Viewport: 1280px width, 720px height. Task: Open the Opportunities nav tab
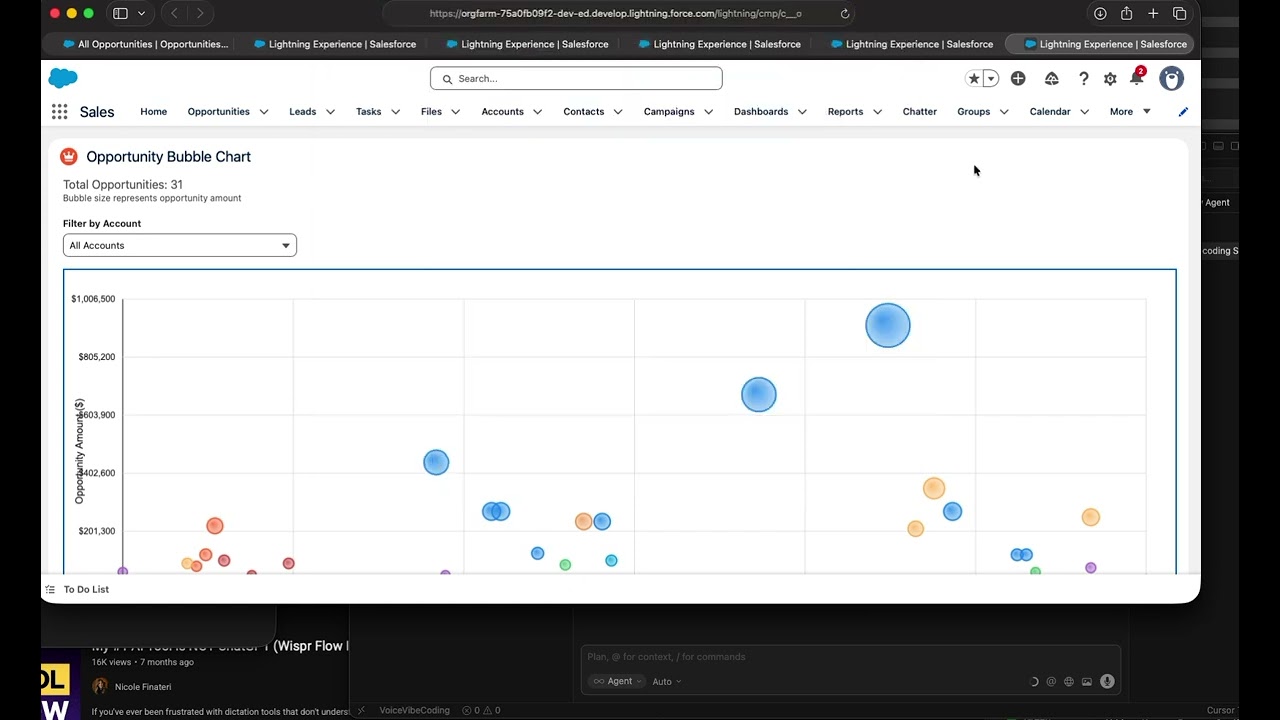pos(219,112)
